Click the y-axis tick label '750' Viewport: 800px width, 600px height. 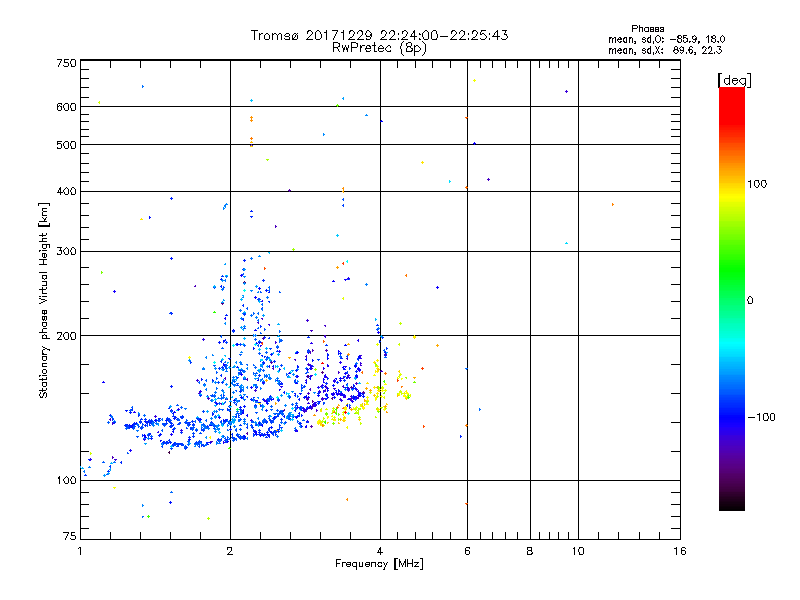66,63
